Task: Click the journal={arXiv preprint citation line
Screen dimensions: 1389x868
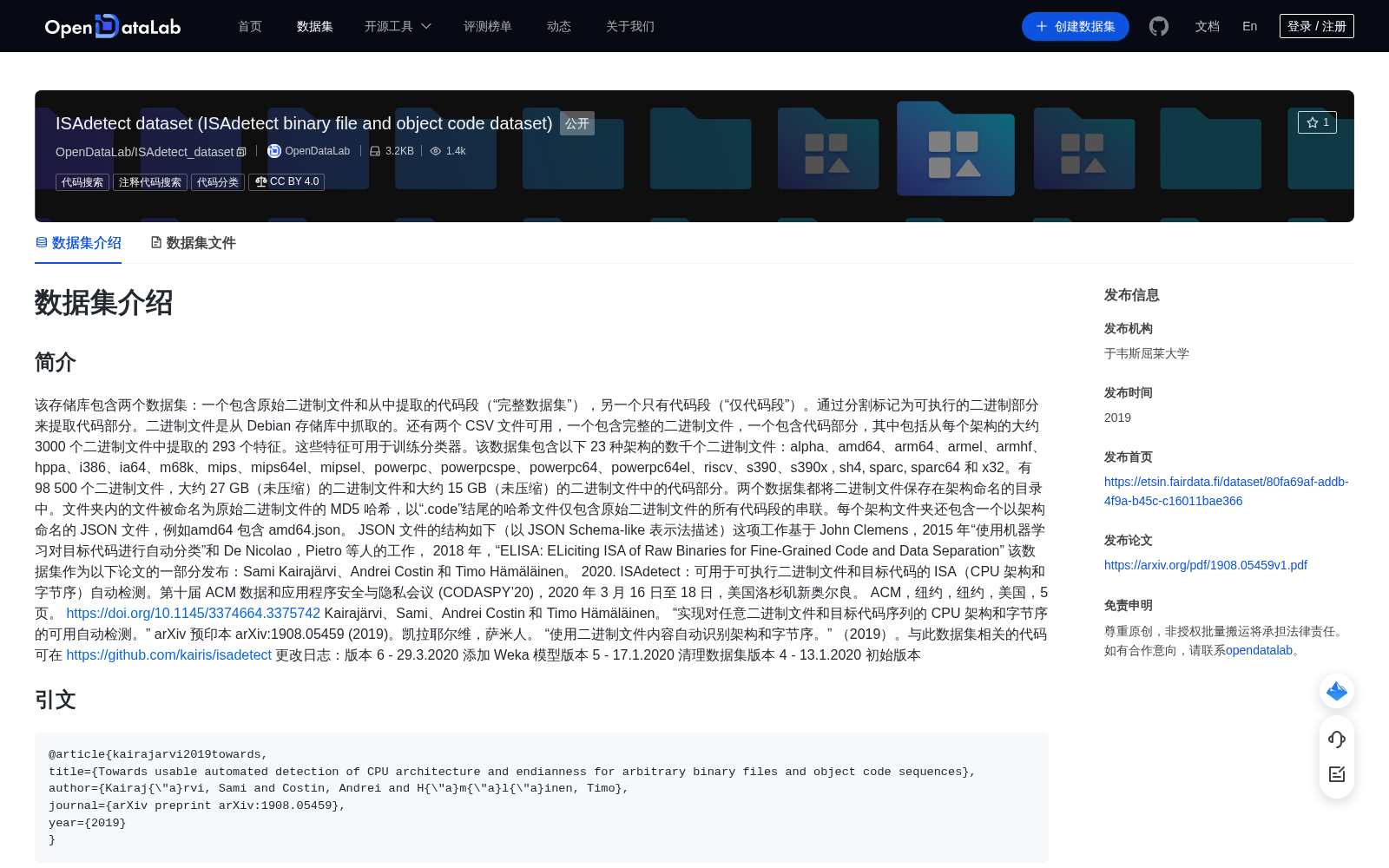Action: (x=197, y=806)
